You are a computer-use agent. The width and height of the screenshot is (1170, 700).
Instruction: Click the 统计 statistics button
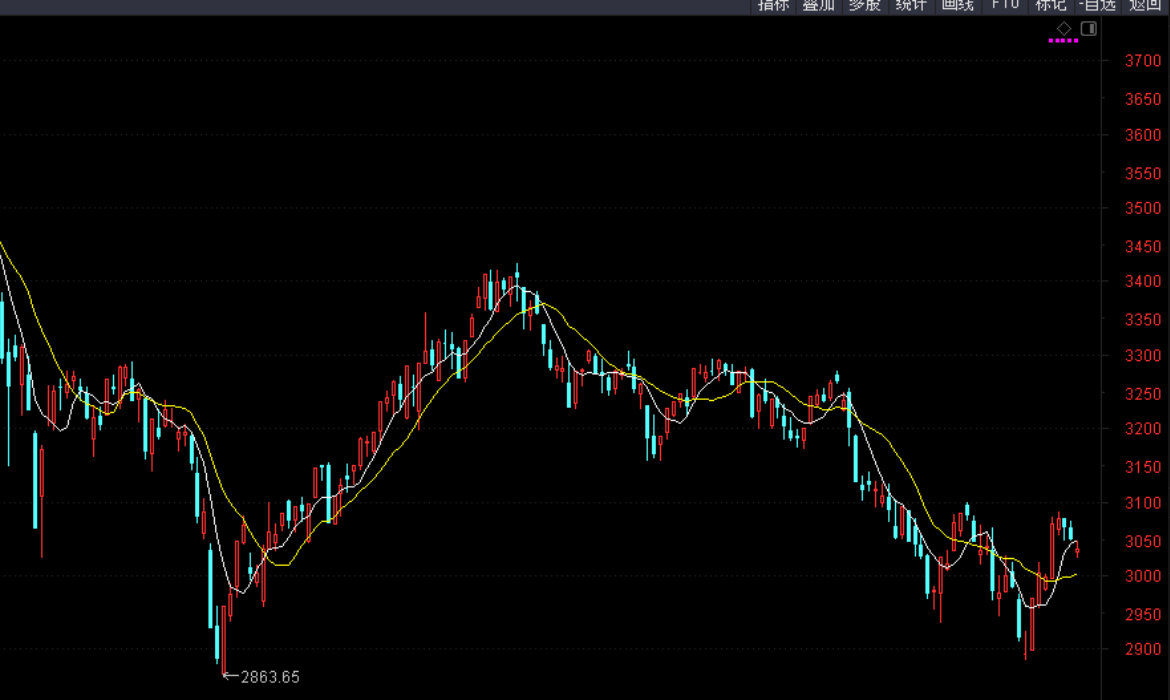click(x=910, y=5)
